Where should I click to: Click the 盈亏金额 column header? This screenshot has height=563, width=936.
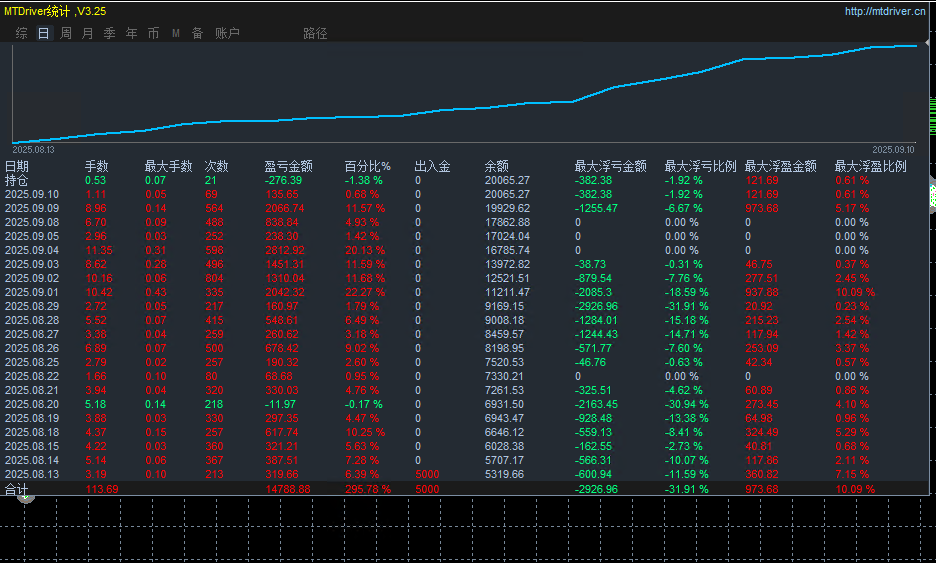pos(288,167)
